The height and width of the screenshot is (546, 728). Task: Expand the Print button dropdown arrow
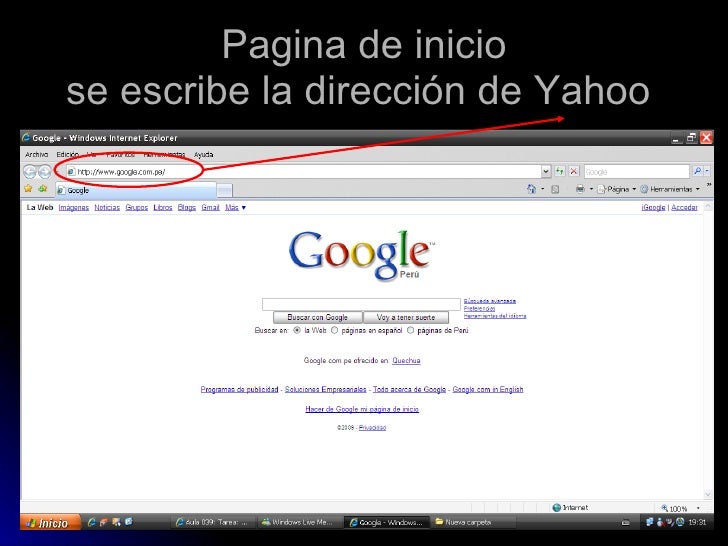click(x=591, y=189)
